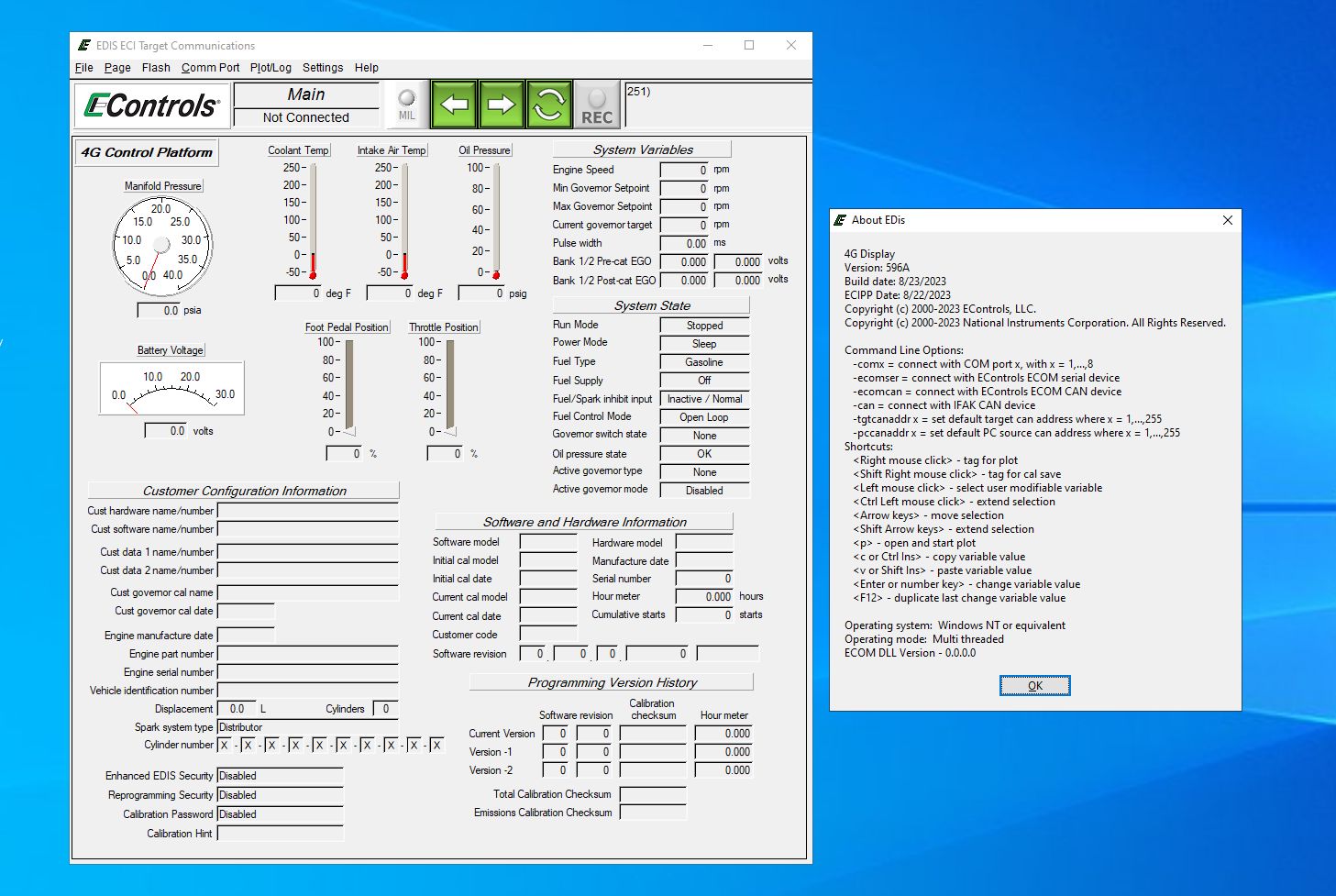This screenshot has height=896, width=1336.
Task: Click the Enhanced EDIS Security Disabled field
Action: pos(280,776)
